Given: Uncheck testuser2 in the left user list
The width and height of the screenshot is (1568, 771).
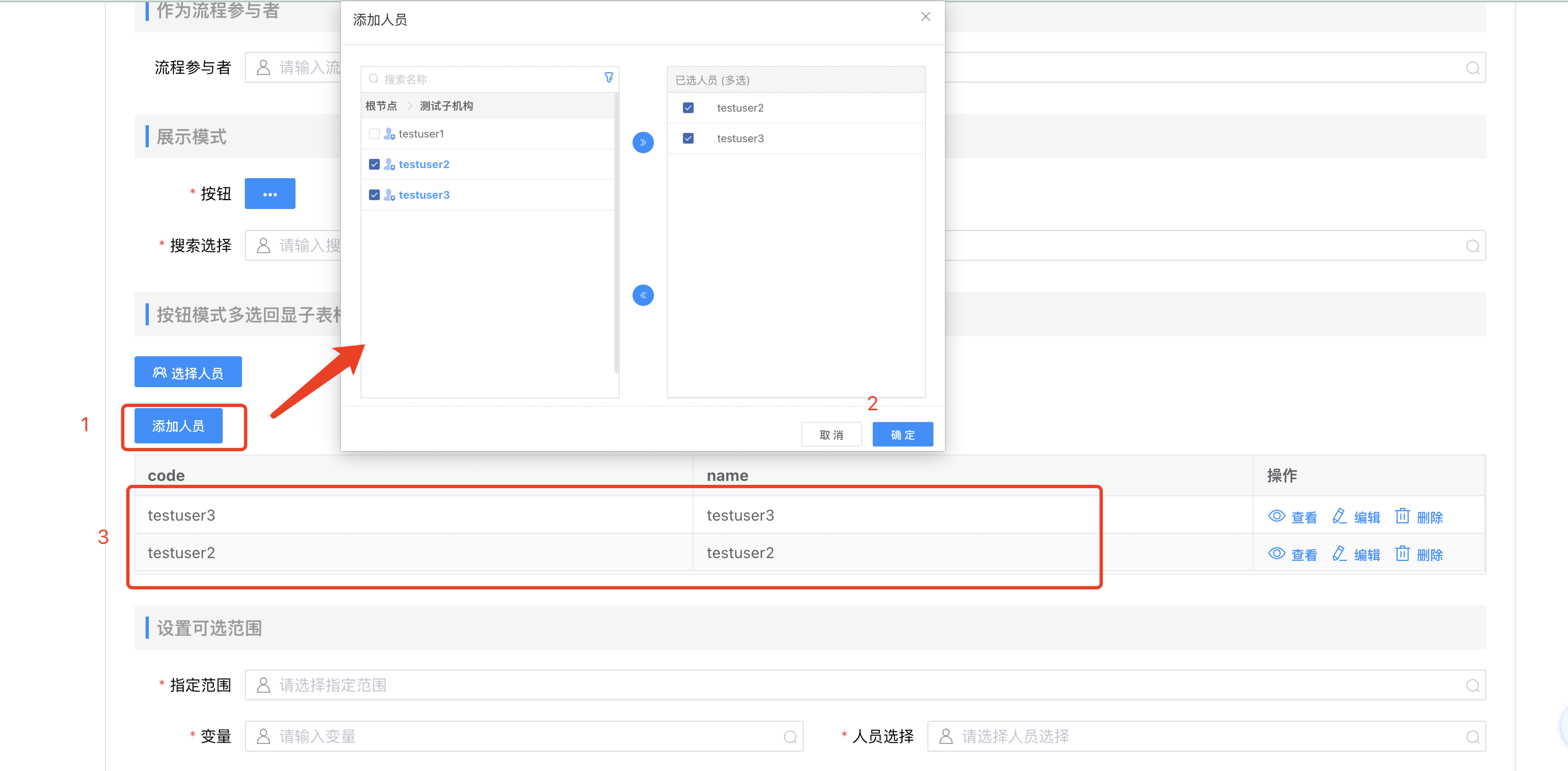Looking at the screenshot, I should click(374, 164).
